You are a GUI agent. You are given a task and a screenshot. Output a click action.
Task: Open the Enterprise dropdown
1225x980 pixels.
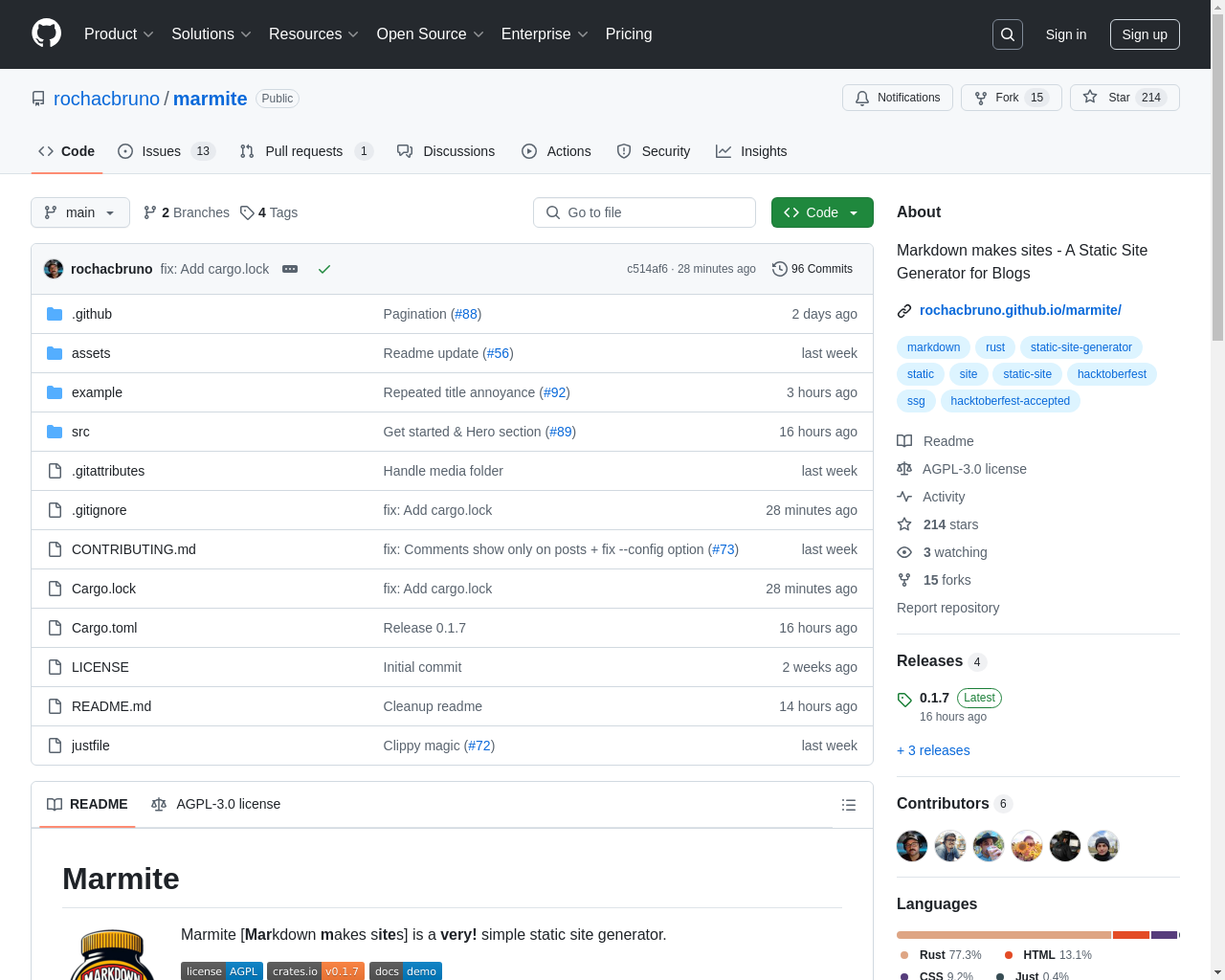tap(545, 34)
